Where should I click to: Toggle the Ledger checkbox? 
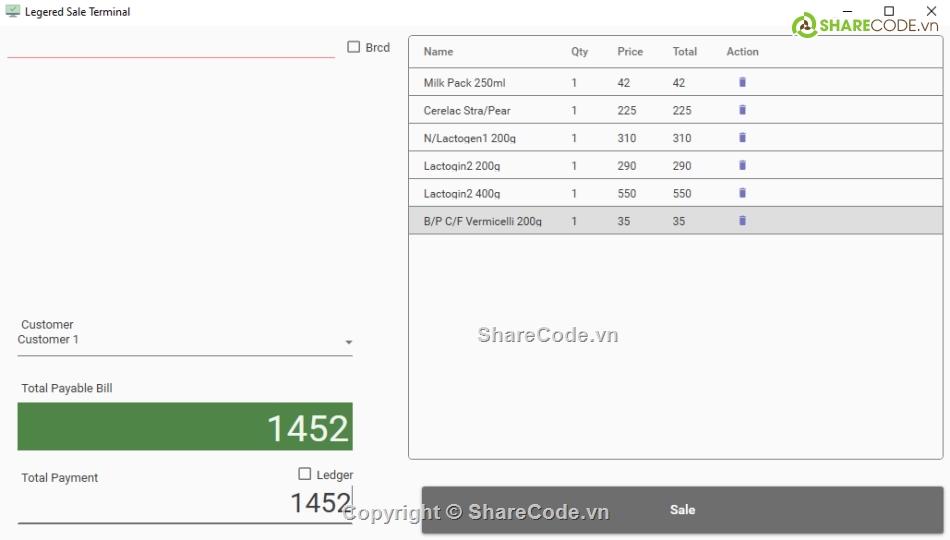coord(305,474)
